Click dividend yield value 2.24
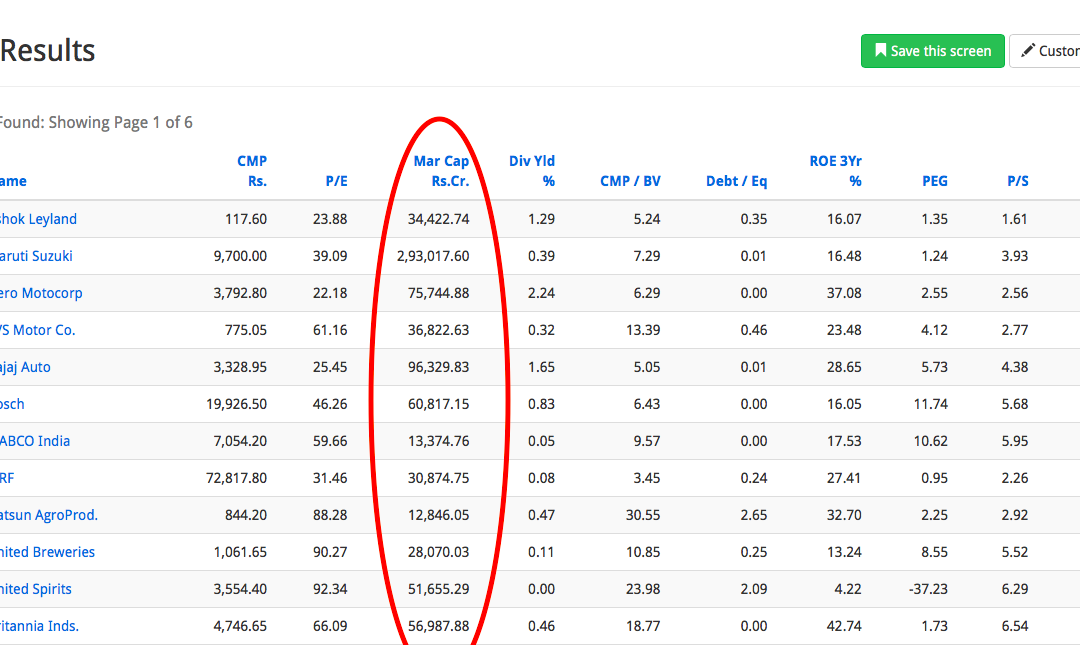 click(541, 294)
